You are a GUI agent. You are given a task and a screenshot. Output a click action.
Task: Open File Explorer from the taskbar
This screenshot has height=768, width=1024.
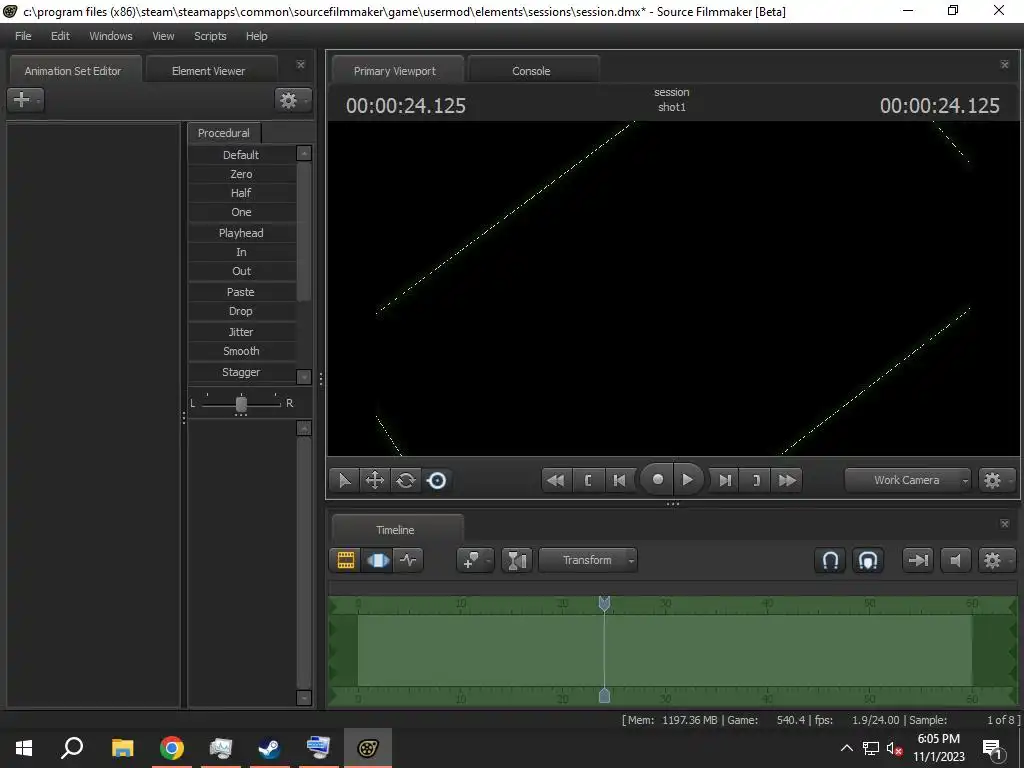pyautogui.click(x=122, y=748)
